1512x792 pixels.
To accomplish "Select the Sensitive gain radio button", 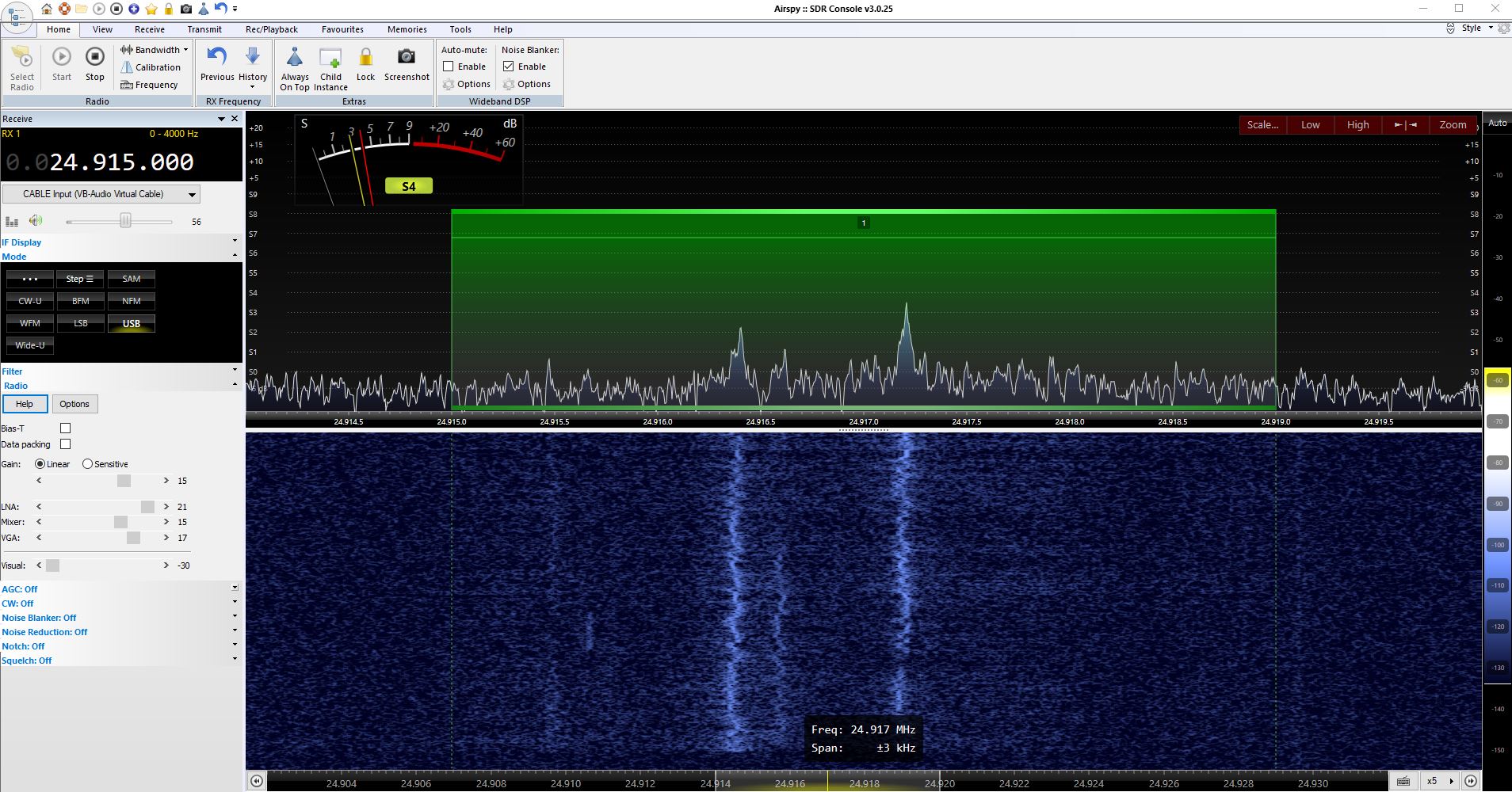I will (88, 464).
